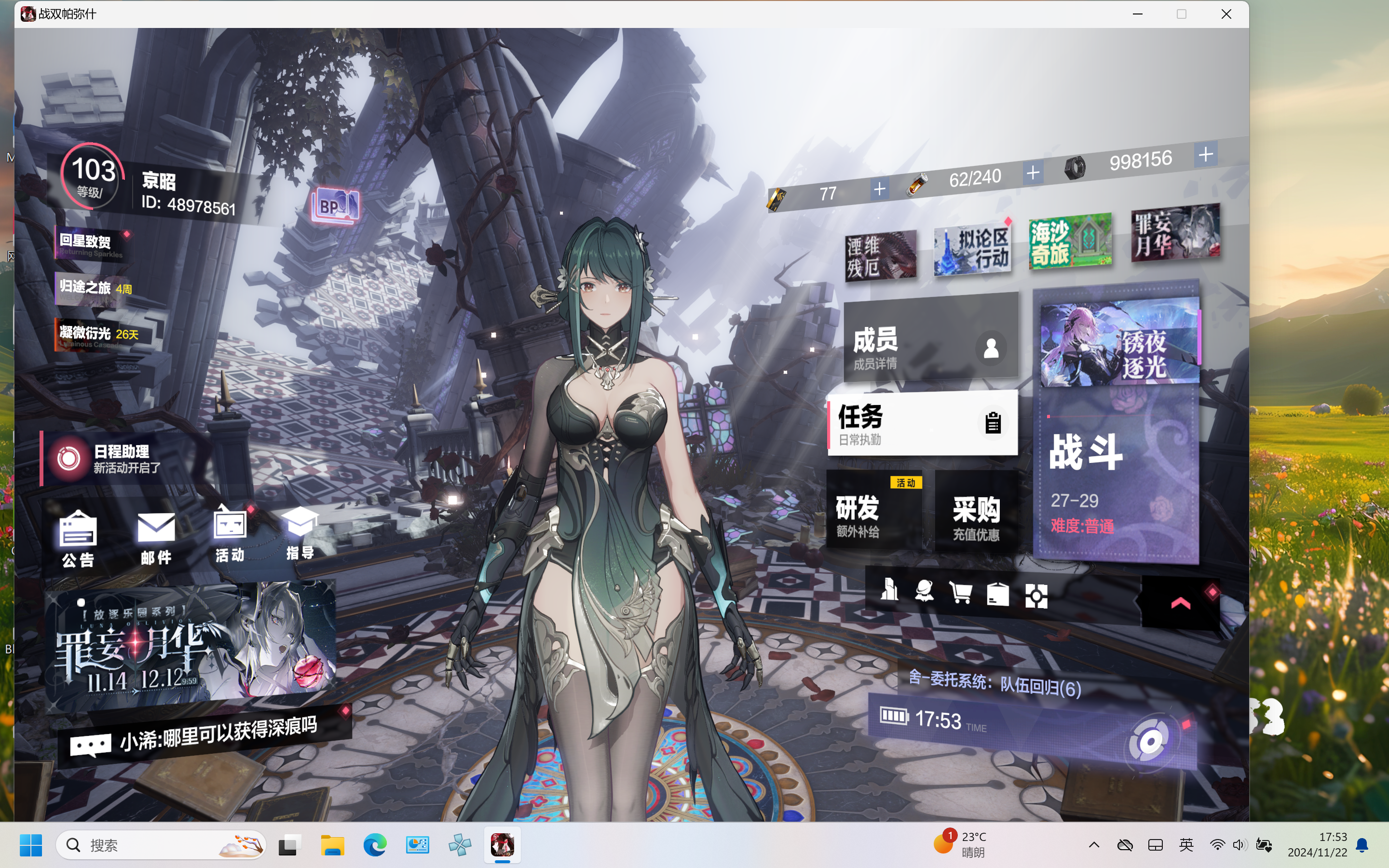The height and width of the screenshot is (868, 1389).
Task: Add serum with plus next to 62/240
Action: pyautogui.click(x=1033, y=173)
